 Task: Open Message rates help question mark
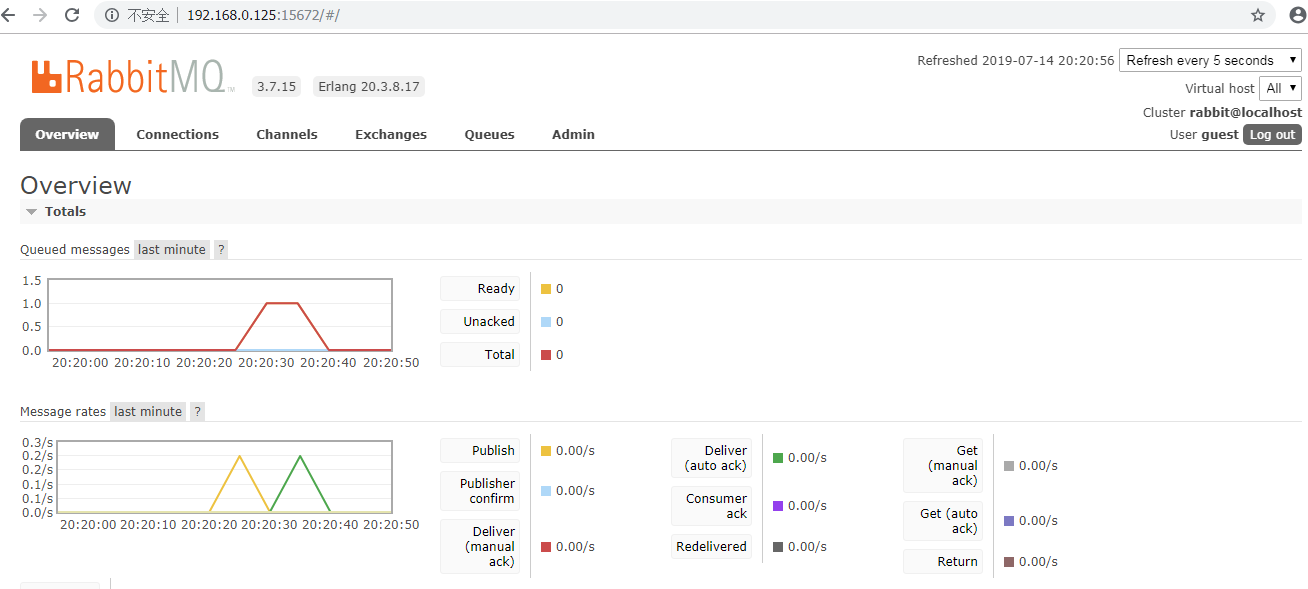(x=197, y=411)
